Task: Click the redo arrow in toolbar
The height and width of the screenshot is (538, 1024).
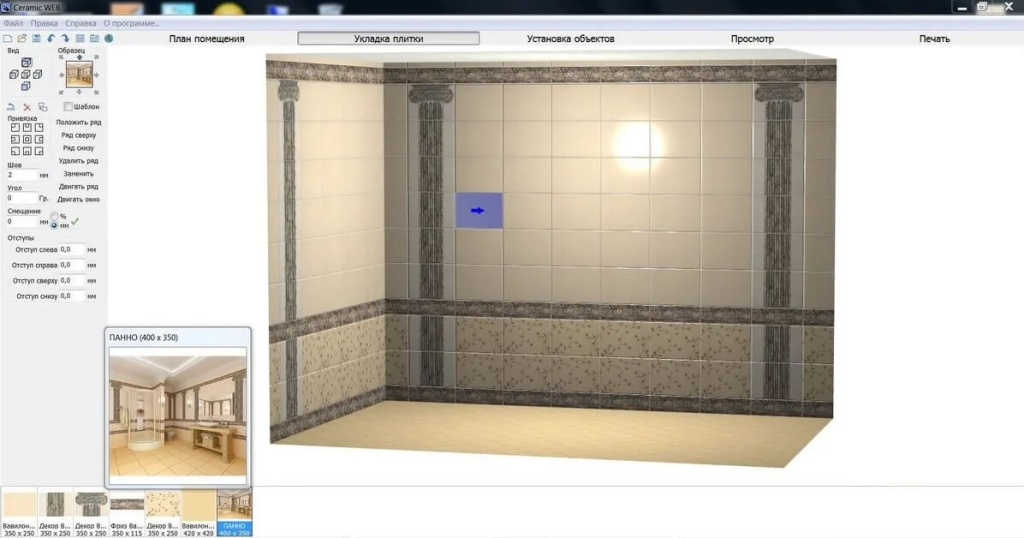Action: click(x=64, y=38)
